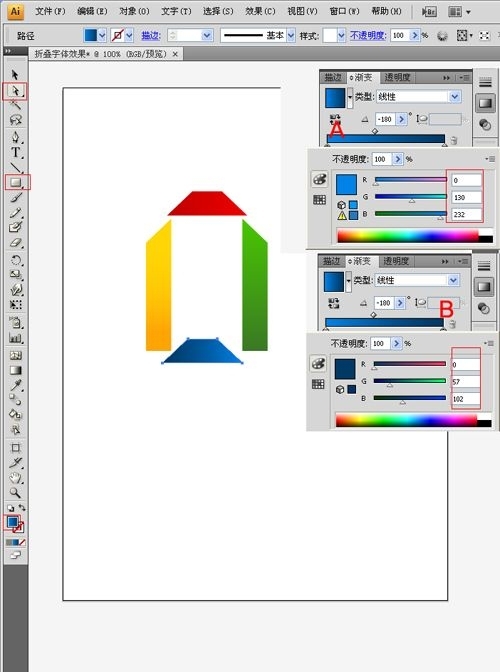This screenshot has width=500, height=672.
Task: Bring the Fill swatch forward in toolbox
Action: pyautogui.click(x=12, y=521)
